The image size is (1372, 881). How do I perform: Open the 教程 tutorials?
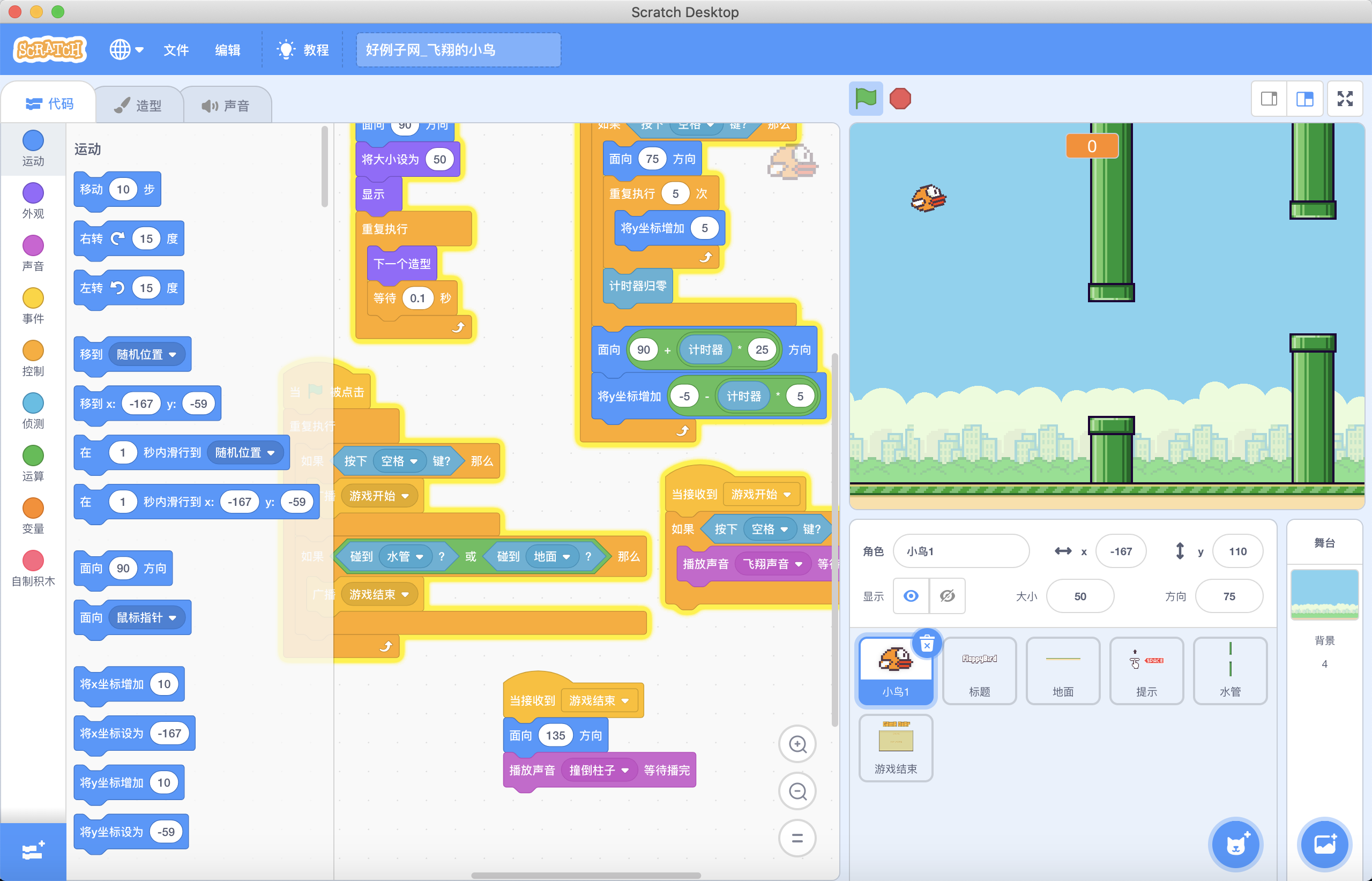(303, 50)
